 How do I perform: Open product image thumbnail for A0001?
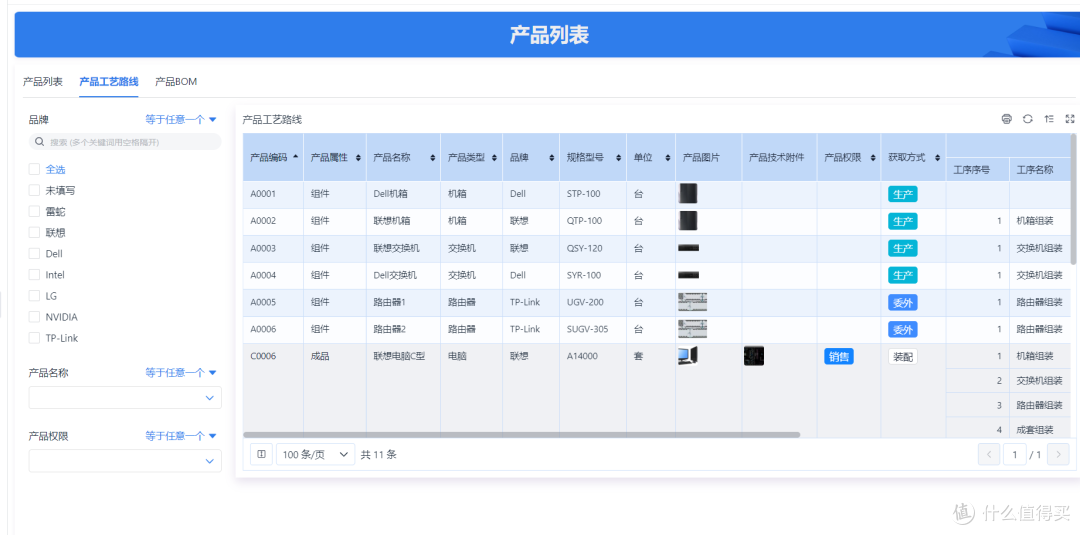687,193
